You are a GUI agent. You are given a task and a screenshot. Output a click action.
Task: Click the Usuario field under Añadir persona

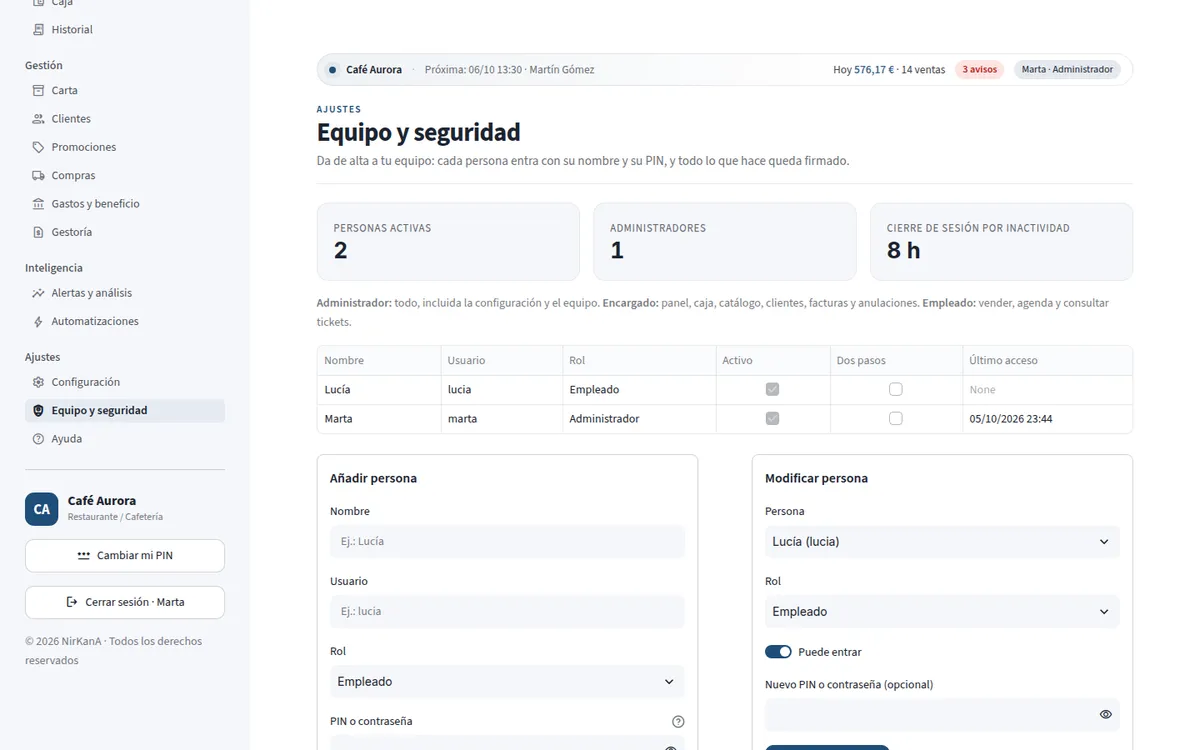point(507,612)
